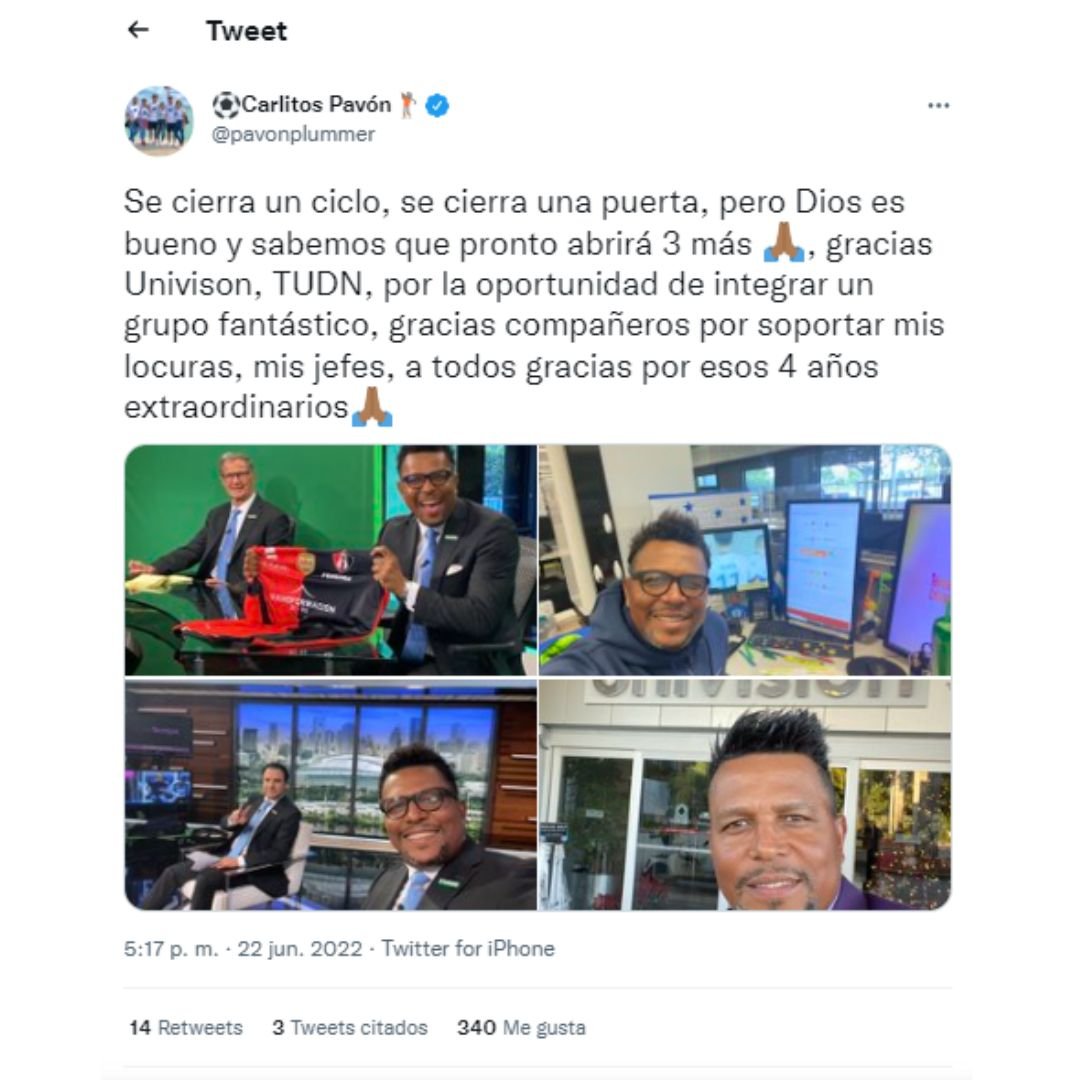
Task: Click the blue verified badge icon
Action: click(437, 105)
